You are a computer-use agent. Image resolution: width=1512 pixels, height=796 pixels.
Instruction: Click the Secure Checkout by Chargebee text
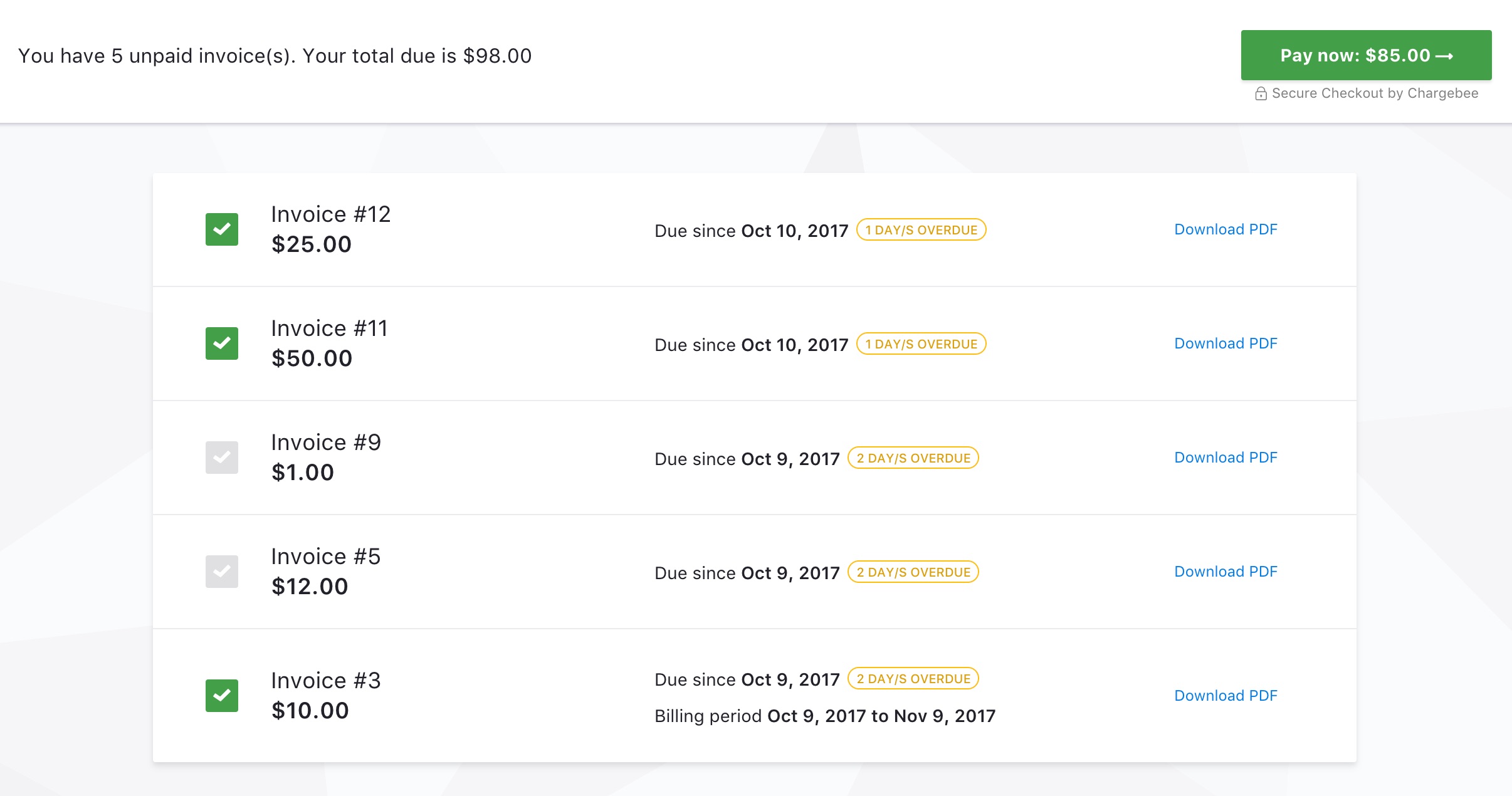[1375, 93]
